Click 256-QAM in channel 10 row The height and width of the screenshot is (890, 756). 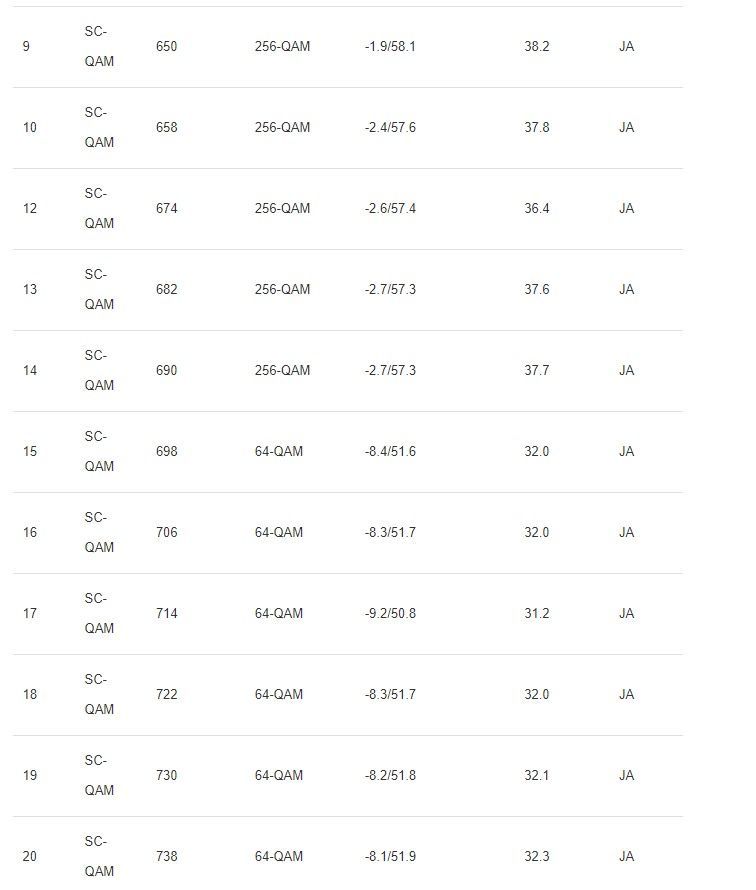coord(282,127)
